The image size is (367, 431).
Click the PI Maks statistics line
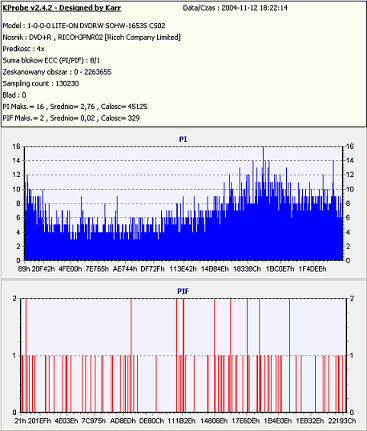[75, 107]
